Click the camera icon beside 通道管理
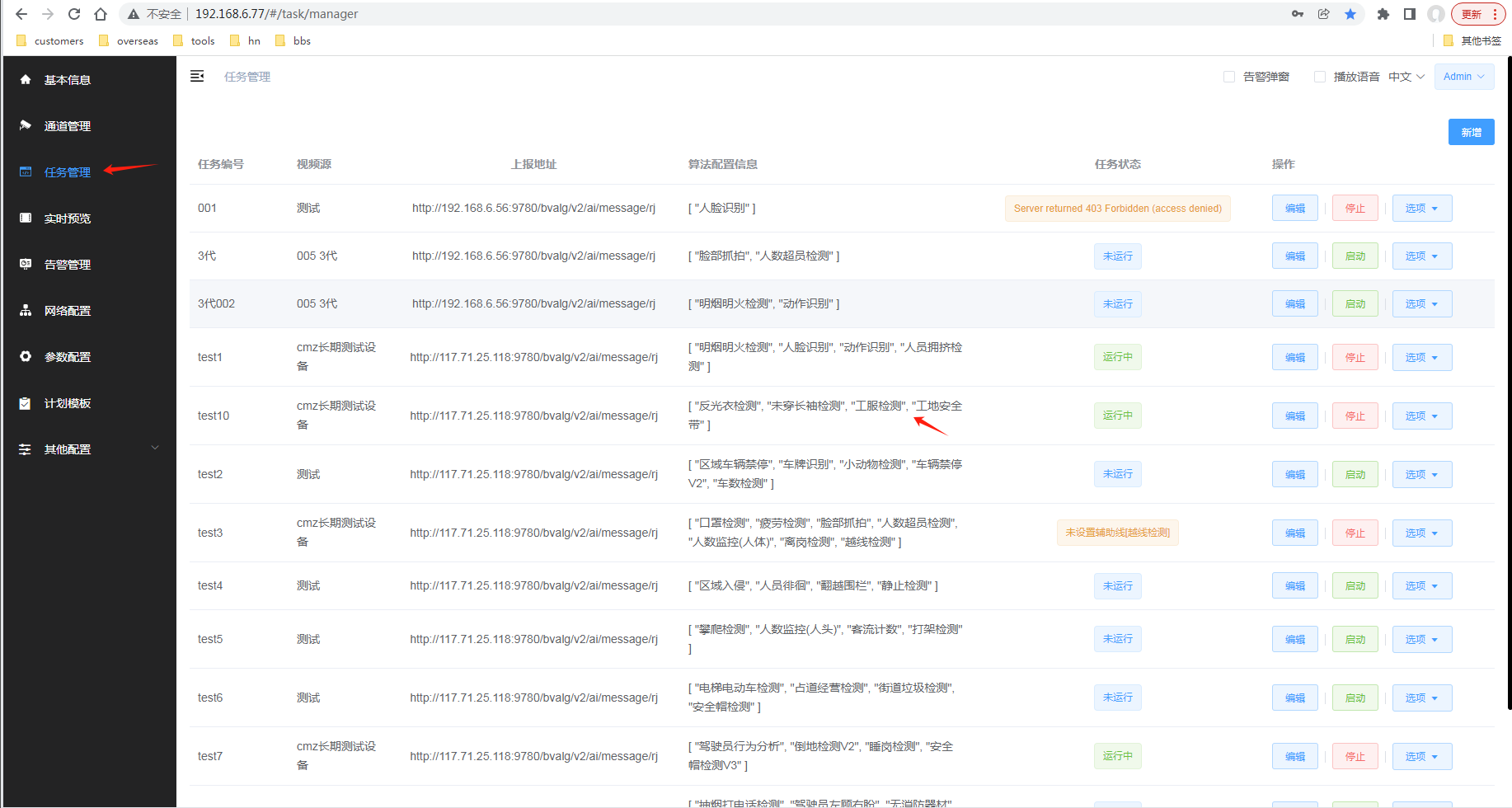 click(x=26, y=125)
